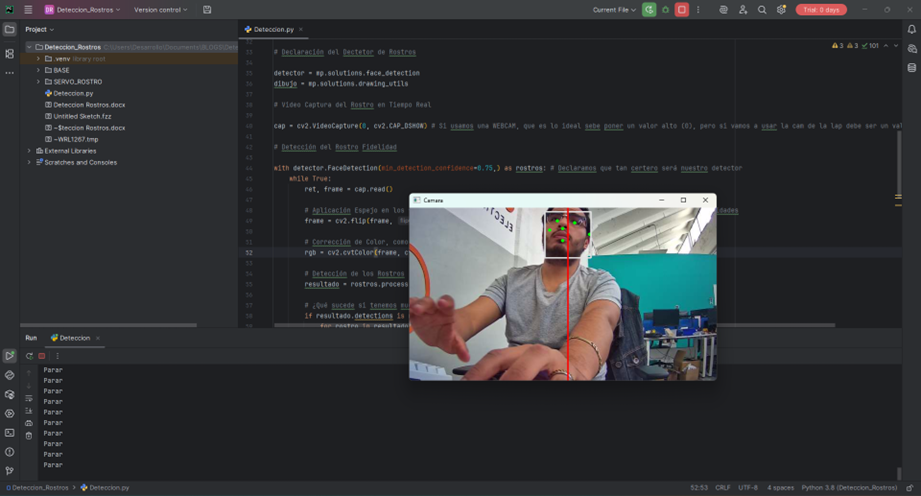Click Python 3.8 interpreter in status bar
The image size is (921, 496).
849,488
